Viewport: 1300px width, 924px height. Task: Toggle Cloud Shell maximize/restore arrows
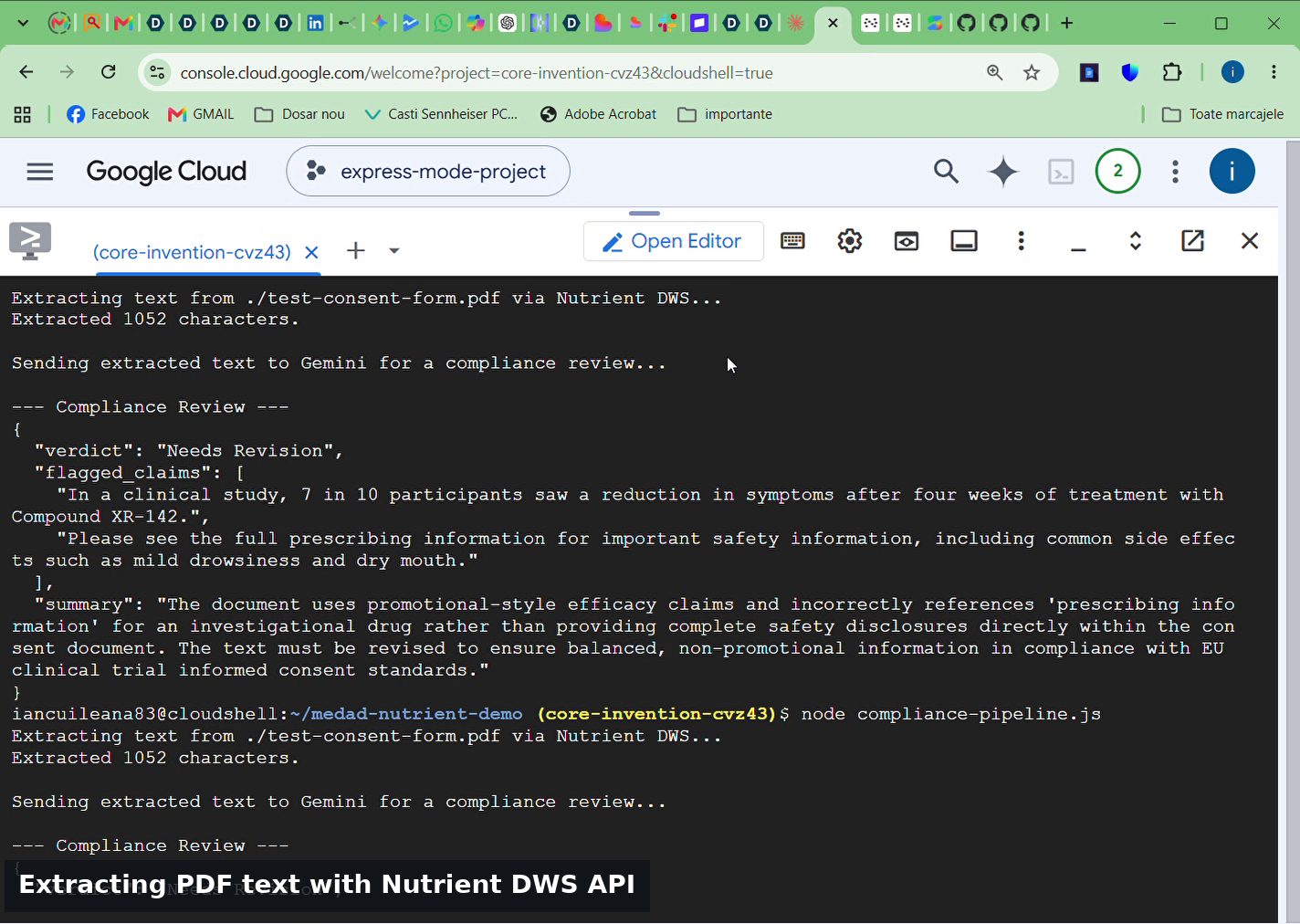[x=1136, y=241]
